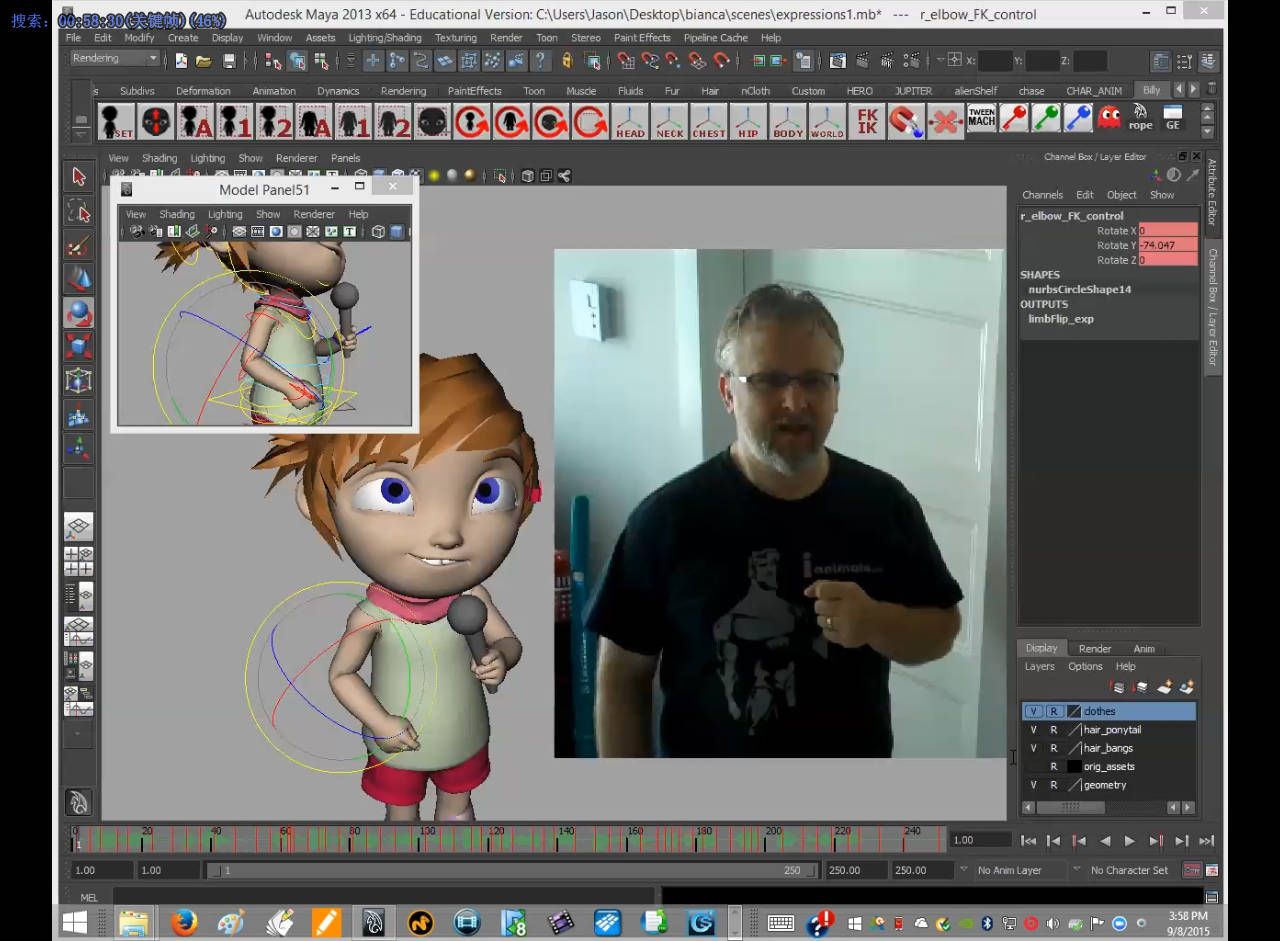Open the Panels menu in viewport

click(345, 158)
